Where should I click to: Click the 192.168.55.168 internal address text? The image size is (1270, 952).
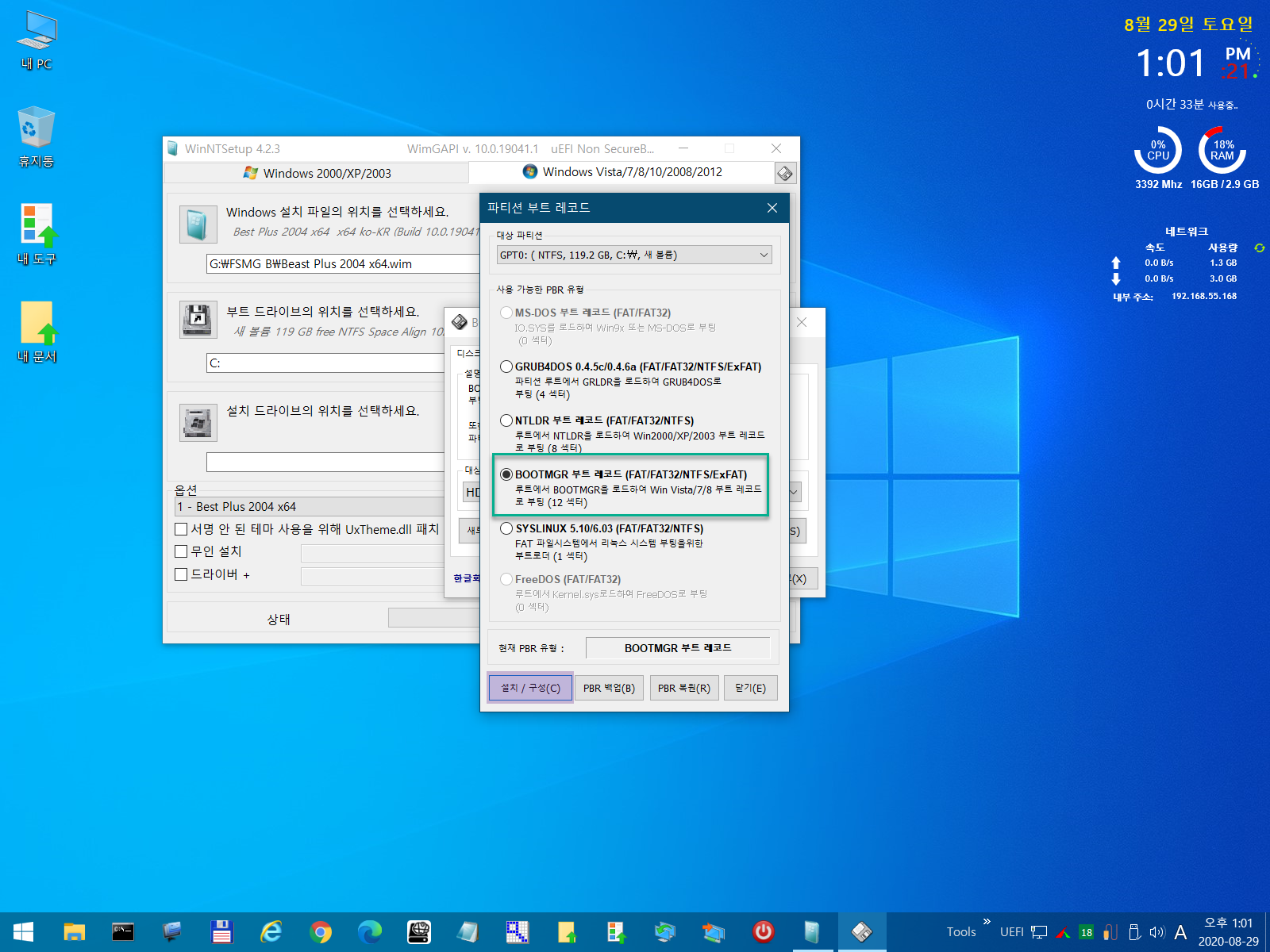[1204, 296]
